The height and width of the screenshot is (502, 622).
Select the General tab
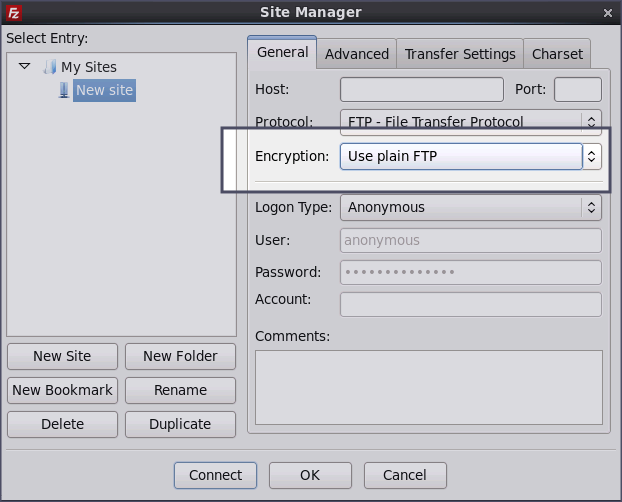click(282, 53)
